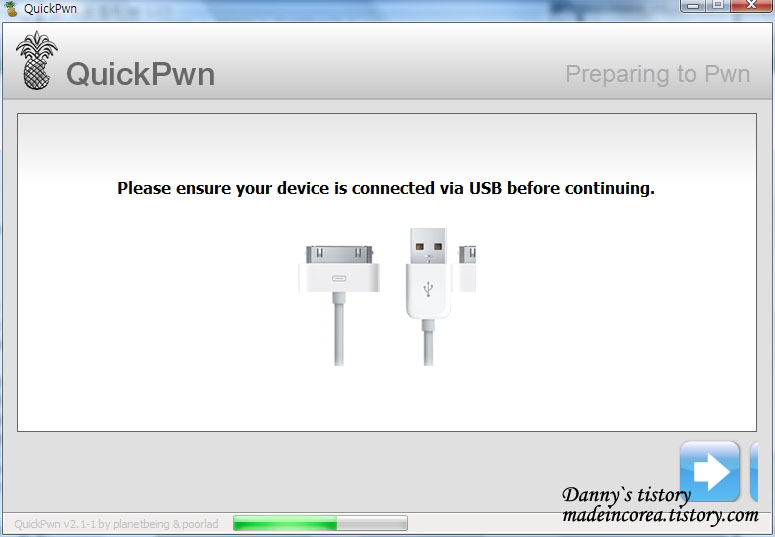
Task: Click the small pineapple icon in title bar
Action: [x=11, y=8]
